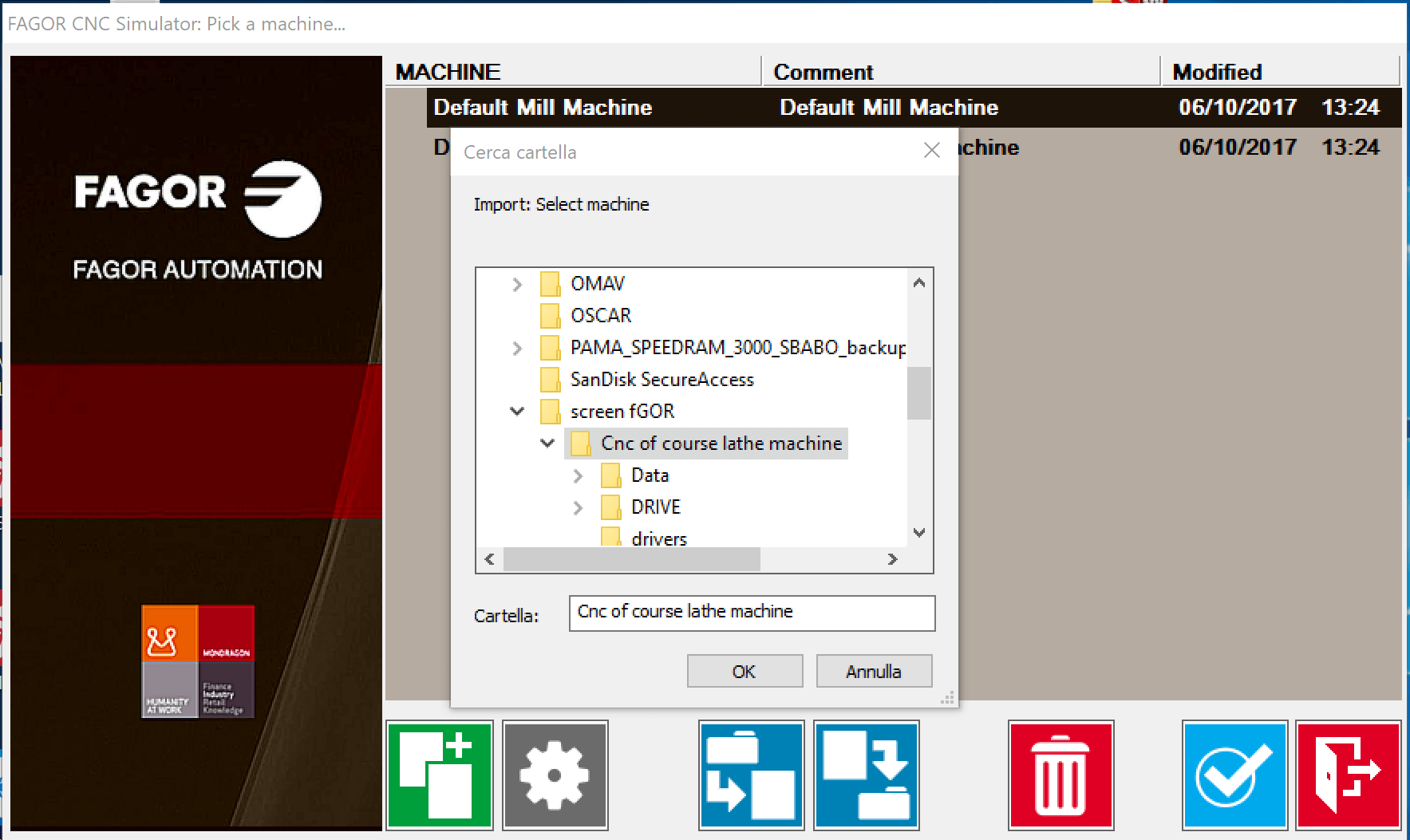Click the import machine icon
The width and height of the screenshot is (1410, 840).
[866, 775]
